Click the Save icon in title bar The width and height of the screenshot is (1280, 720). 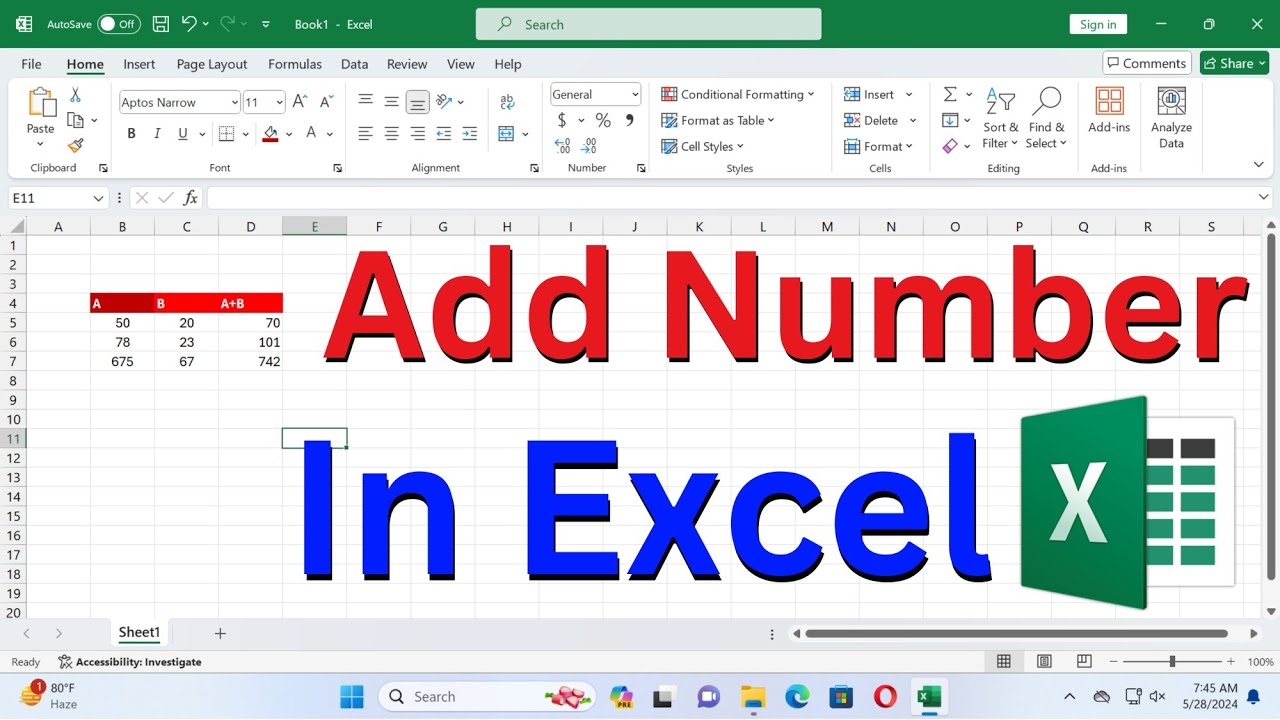pyautogui.click(x=160, y=24)
